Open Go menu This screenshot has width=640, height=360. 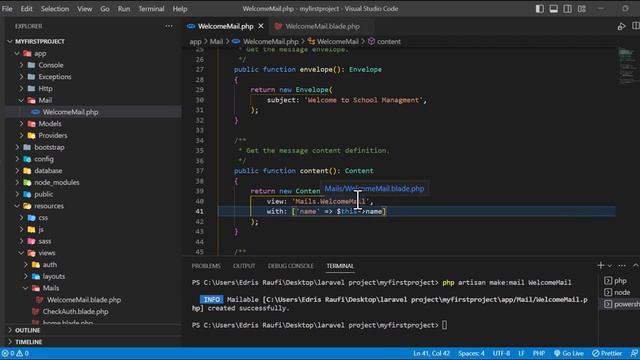pos(105,9)
